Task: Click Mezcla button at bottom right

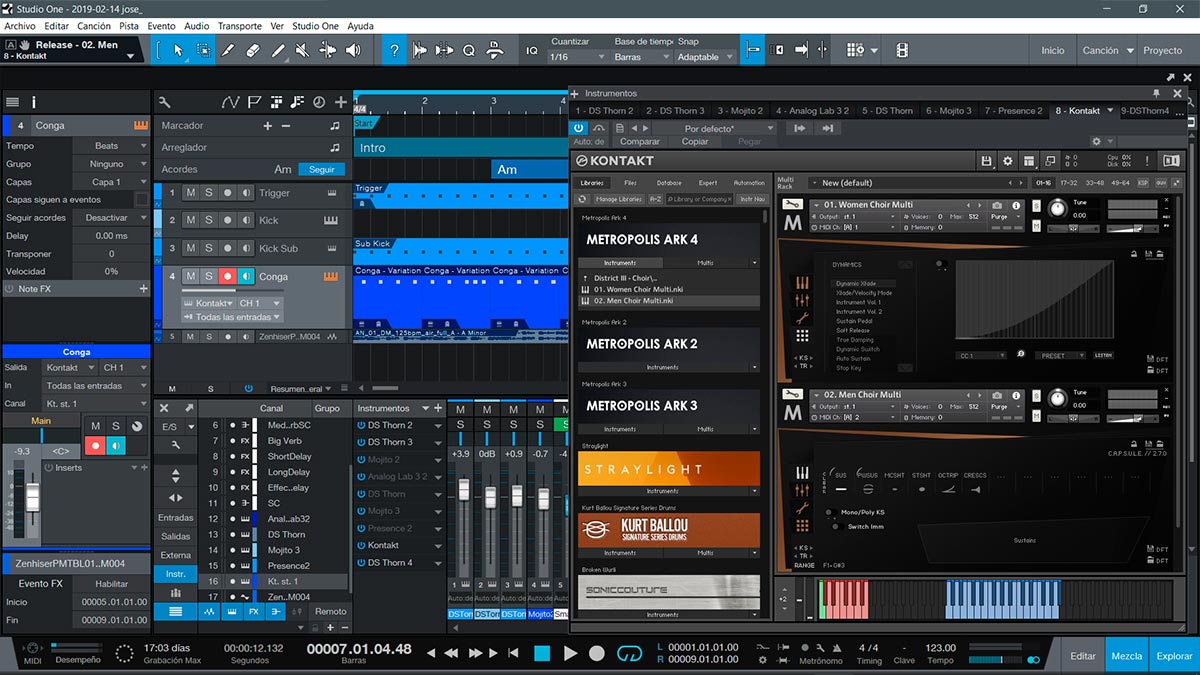Action: (1127, 656)
